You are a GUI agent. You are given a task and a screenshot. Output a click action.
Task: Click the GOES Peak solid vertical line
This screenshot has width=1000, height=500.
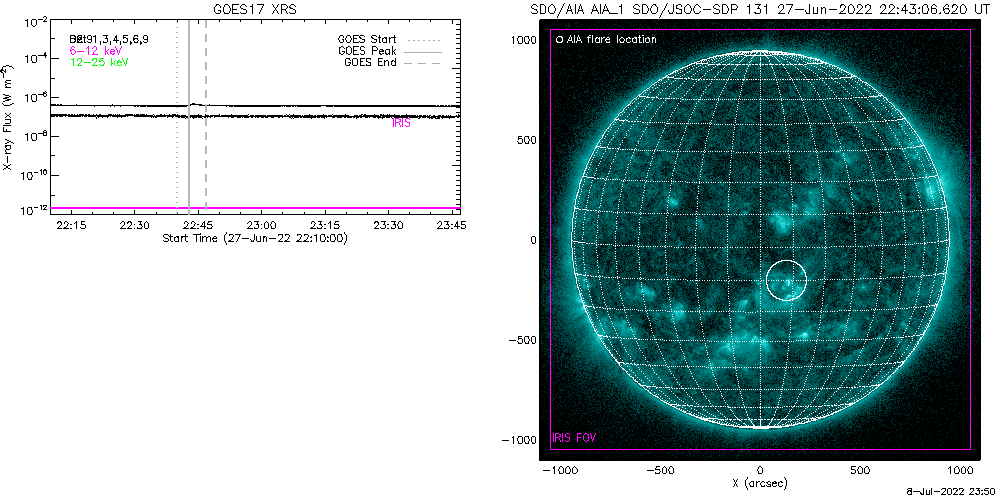coord(189,117)
